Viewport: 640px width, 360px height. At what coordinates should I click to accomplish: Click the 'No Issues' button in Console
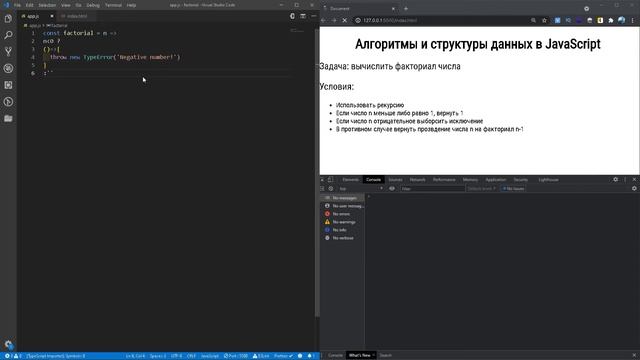click(513, 189)
